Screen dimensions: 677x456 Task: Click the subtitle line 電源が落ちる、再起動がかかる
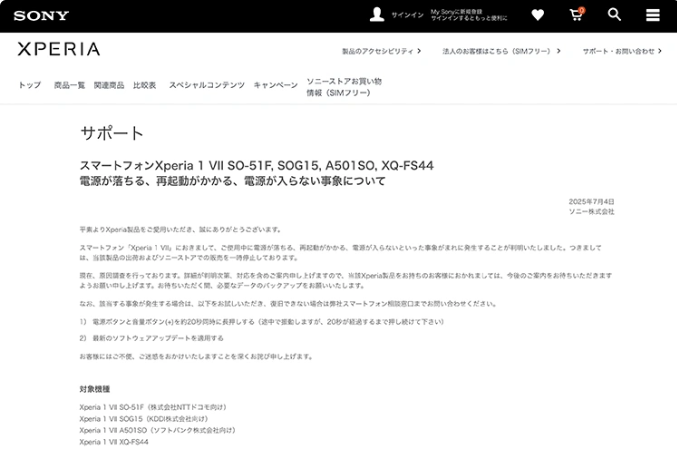[232, 181]
